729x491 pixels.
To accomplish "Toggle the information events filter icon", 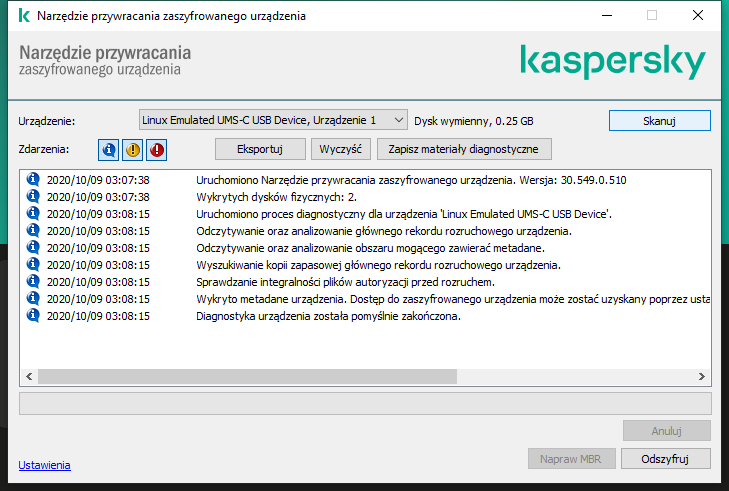I will point(108,149).
